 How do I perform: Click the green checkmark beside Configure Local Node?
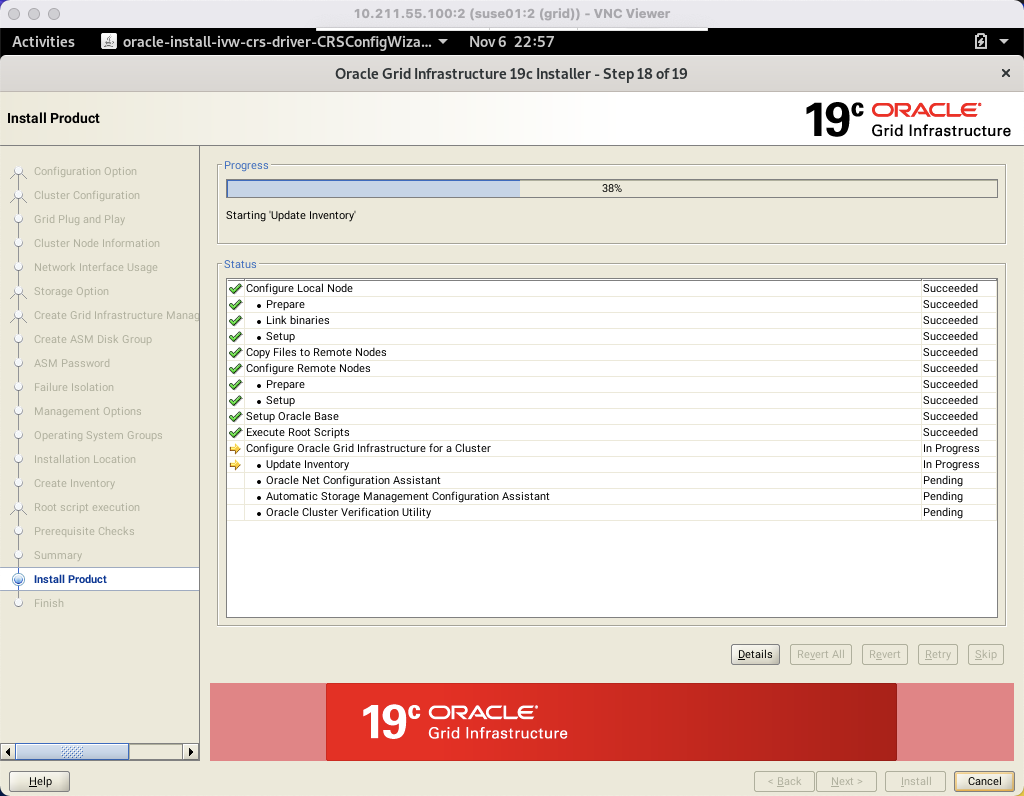pyautogui.click(x=235, y=288)
